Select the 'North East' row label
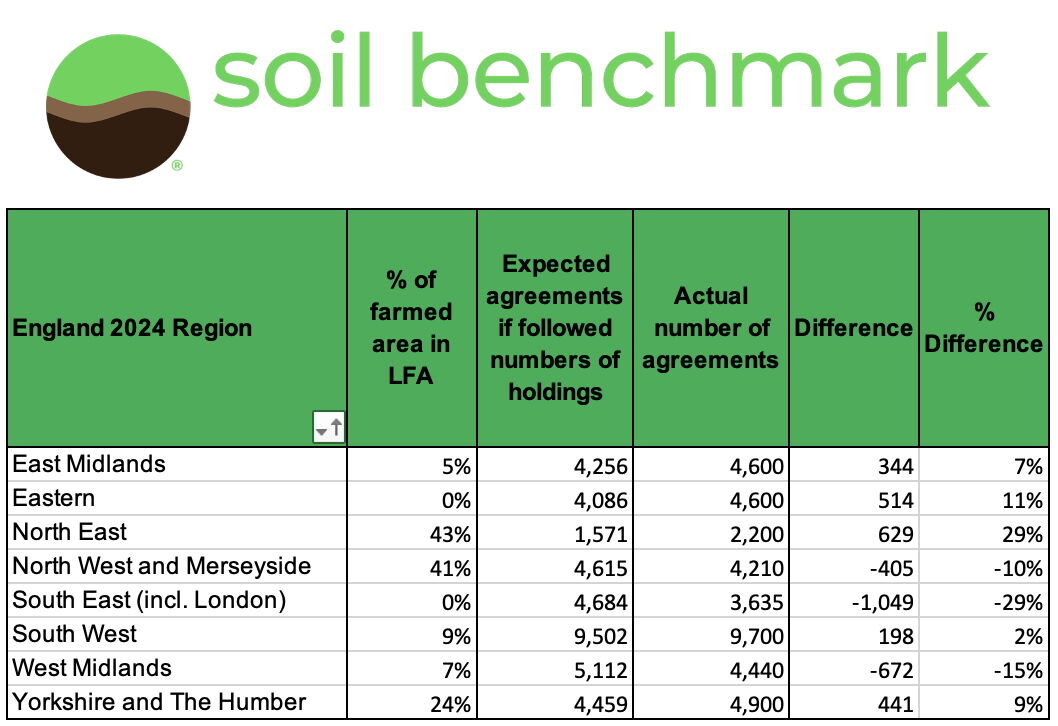Image resolution: width=1058 pixels, height=726 pixels. 177,532
